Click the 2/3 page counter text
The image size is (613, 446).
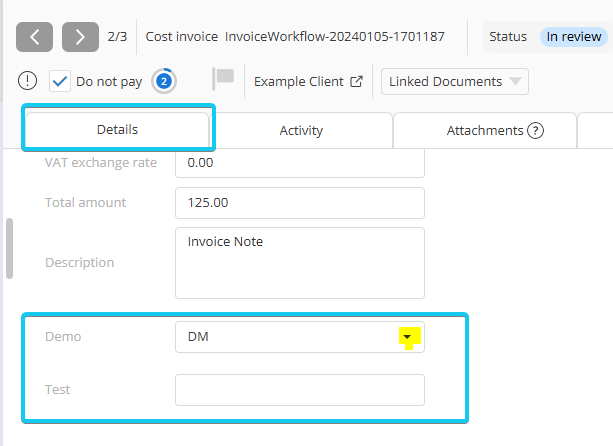(117, 36)
